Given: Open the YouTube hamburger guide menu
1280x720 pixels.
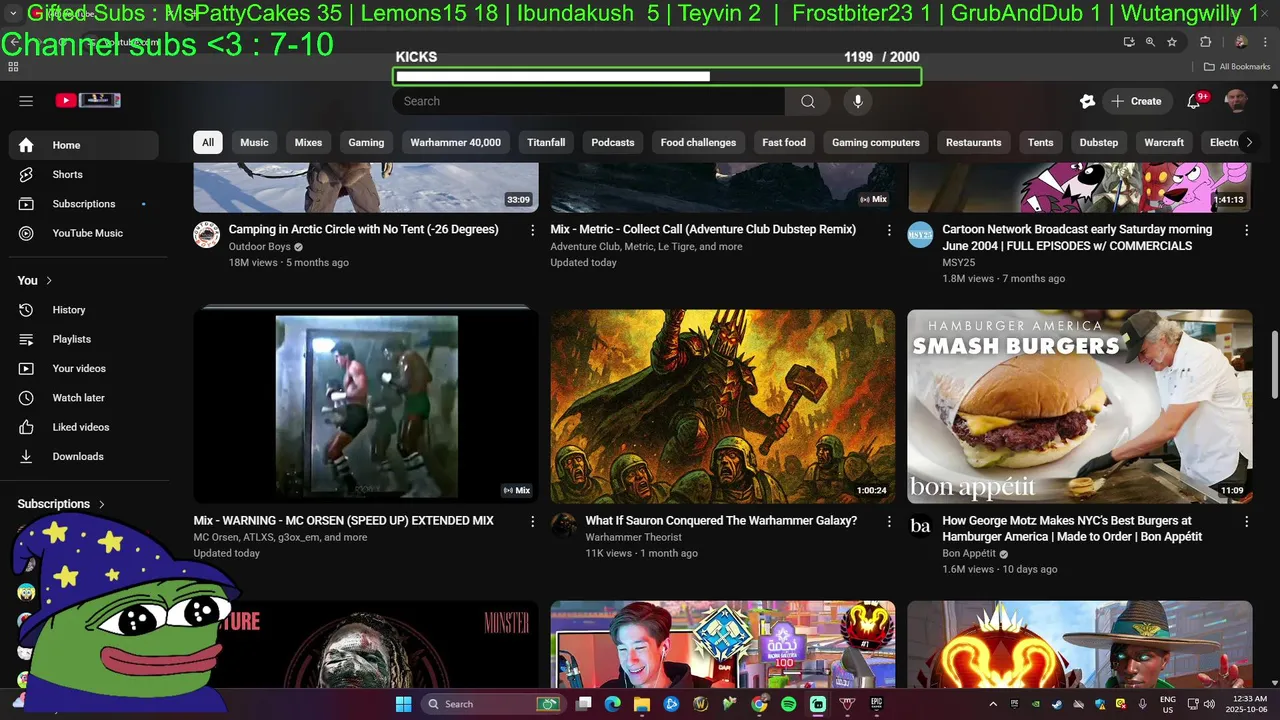Looking at the screenshot, I should click(26, 100).
